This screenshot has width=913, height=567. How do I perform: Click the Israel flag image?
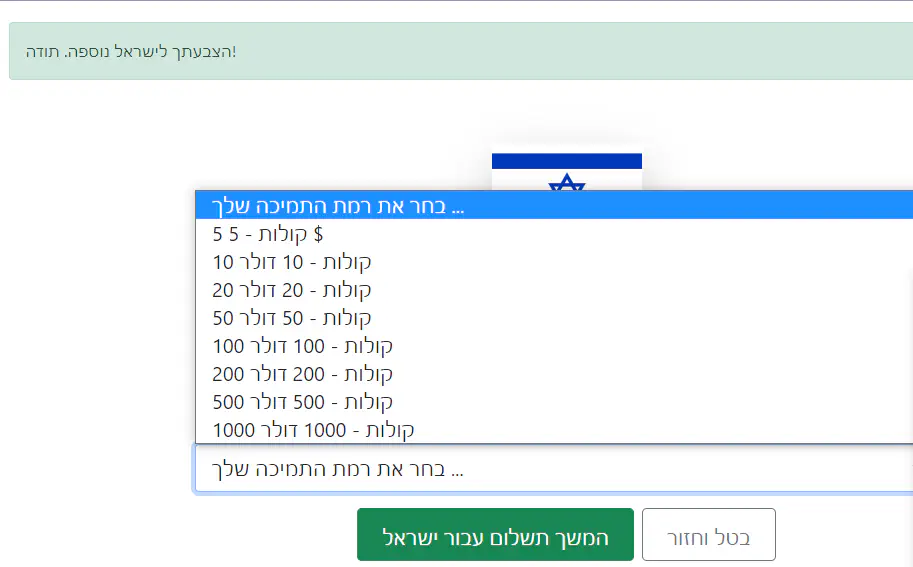click(x=566, y=171)
